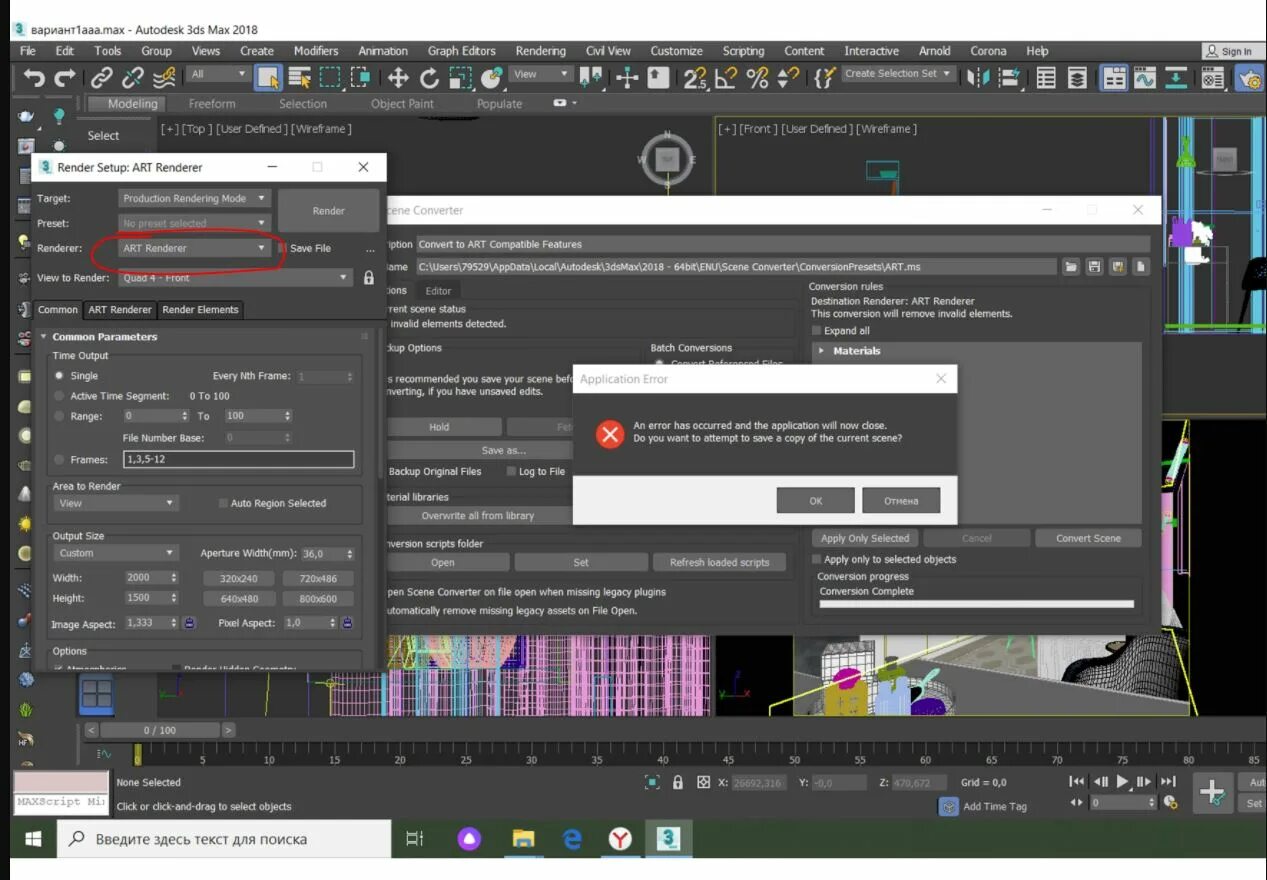Switch to the Render Elements tab
This screenshot has height=880, width=1267.
coord(200,310)
